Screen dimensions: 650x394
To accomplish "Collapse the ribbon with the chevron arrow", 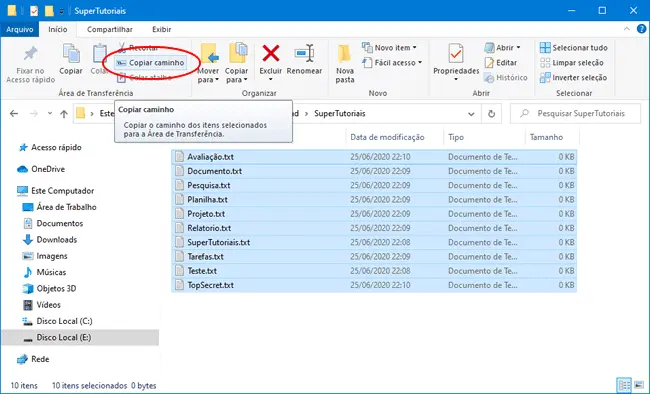I will [627, 29].
